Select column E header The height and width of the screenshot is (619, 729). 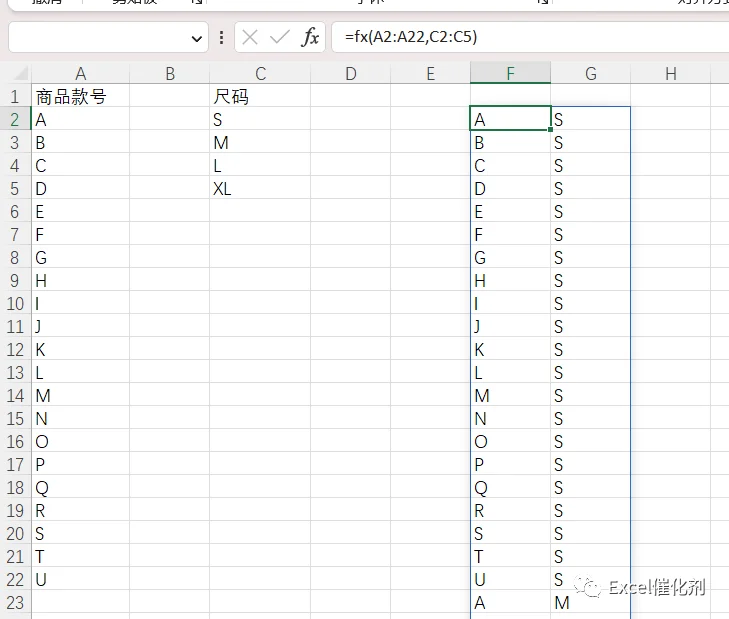431,73
